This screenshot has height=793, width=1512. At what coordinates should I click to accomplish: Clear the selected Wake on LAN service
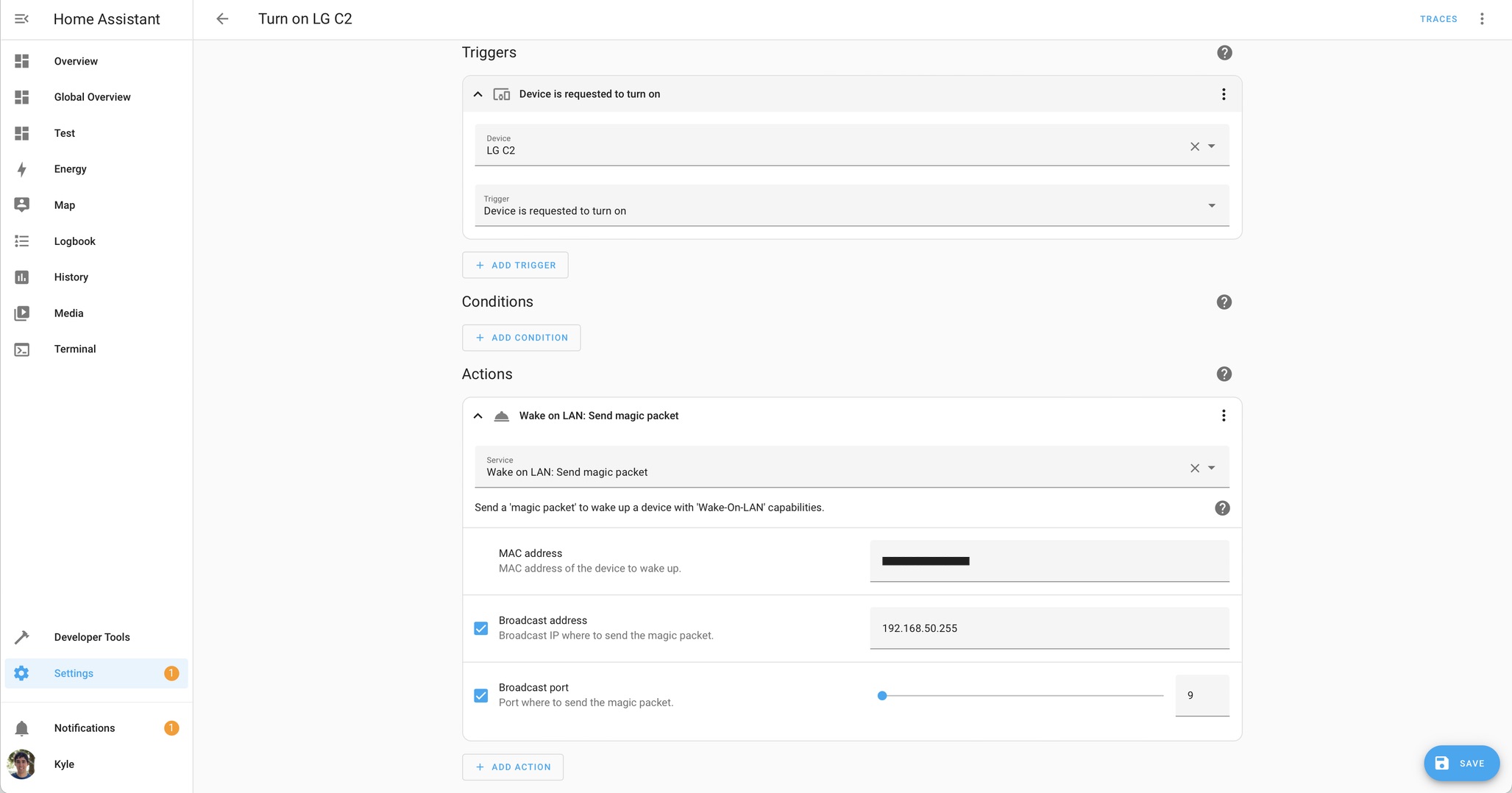click(1194, 468)
